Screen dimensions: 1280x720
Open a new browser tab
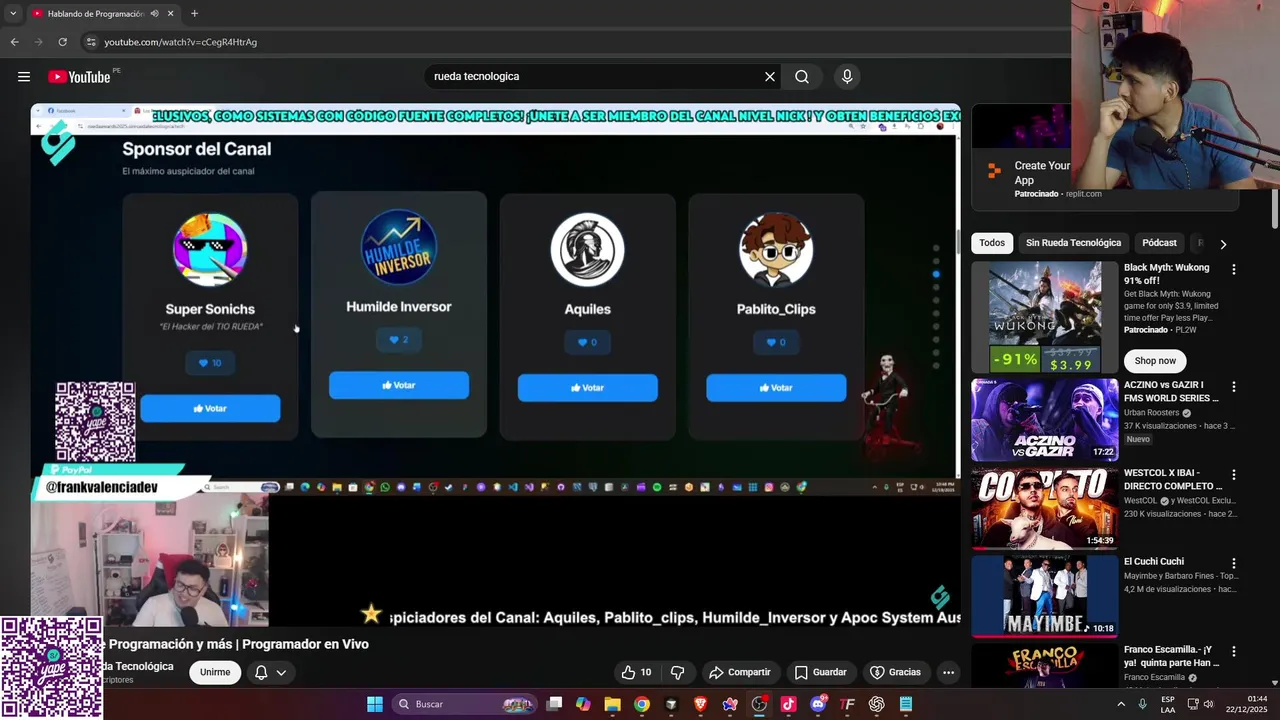(194, 13)
